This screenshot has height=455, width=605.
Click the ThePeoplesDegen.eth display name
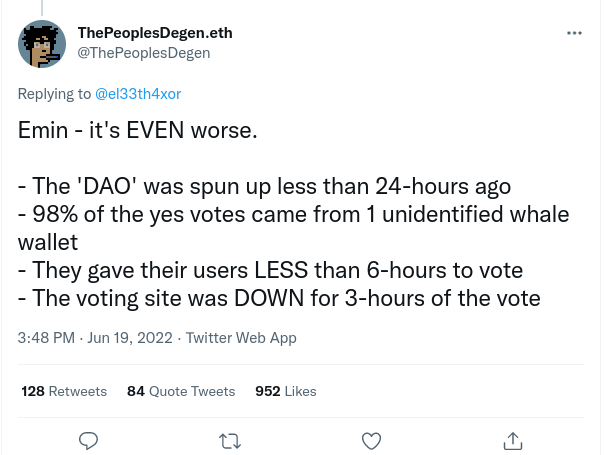pos(154,33)
